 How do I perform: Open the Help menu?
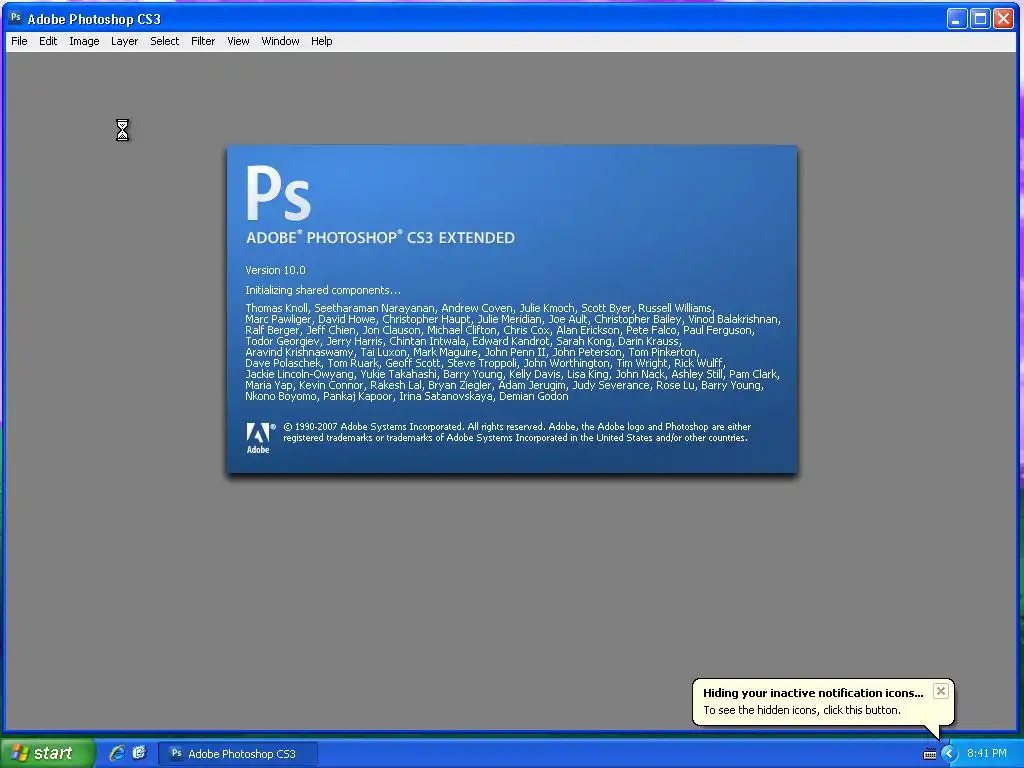click(321, 41)
